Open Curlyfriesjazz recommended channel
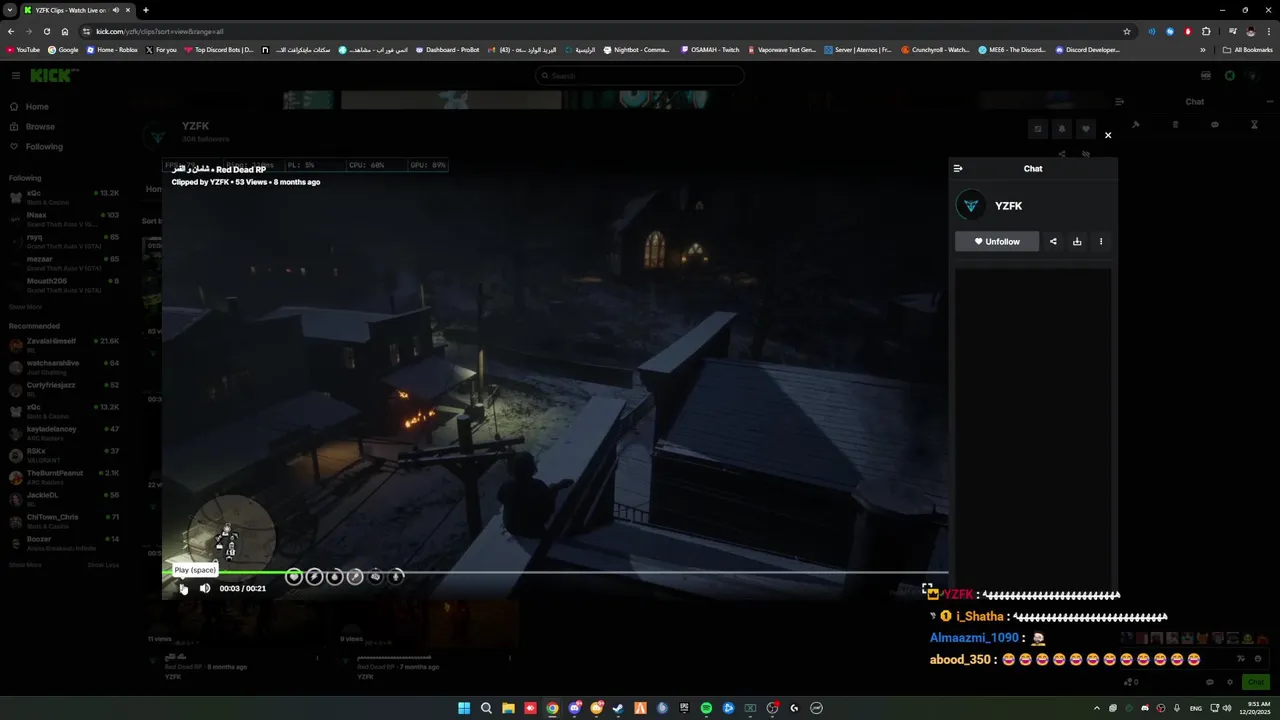The image size is (1280, 720). 64,389
